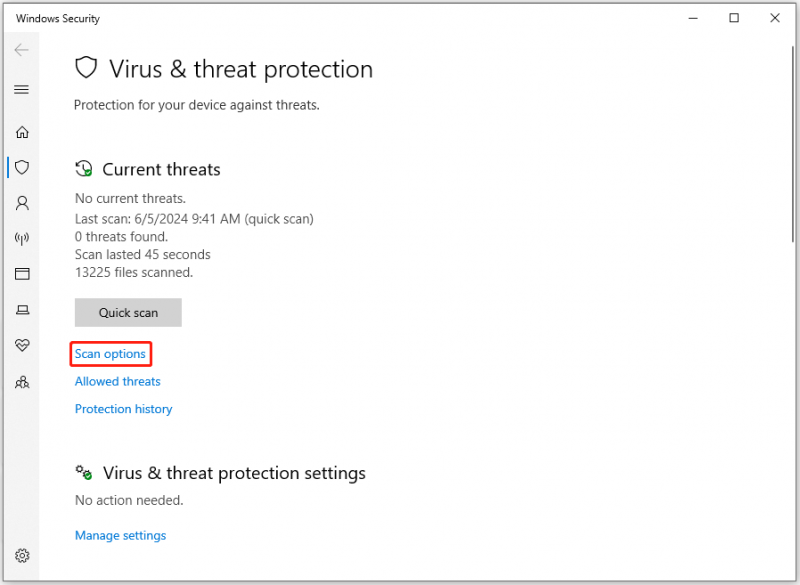Maximize the Windows Security window
This screenshot has width=800, height=585.
pos(734,18)
